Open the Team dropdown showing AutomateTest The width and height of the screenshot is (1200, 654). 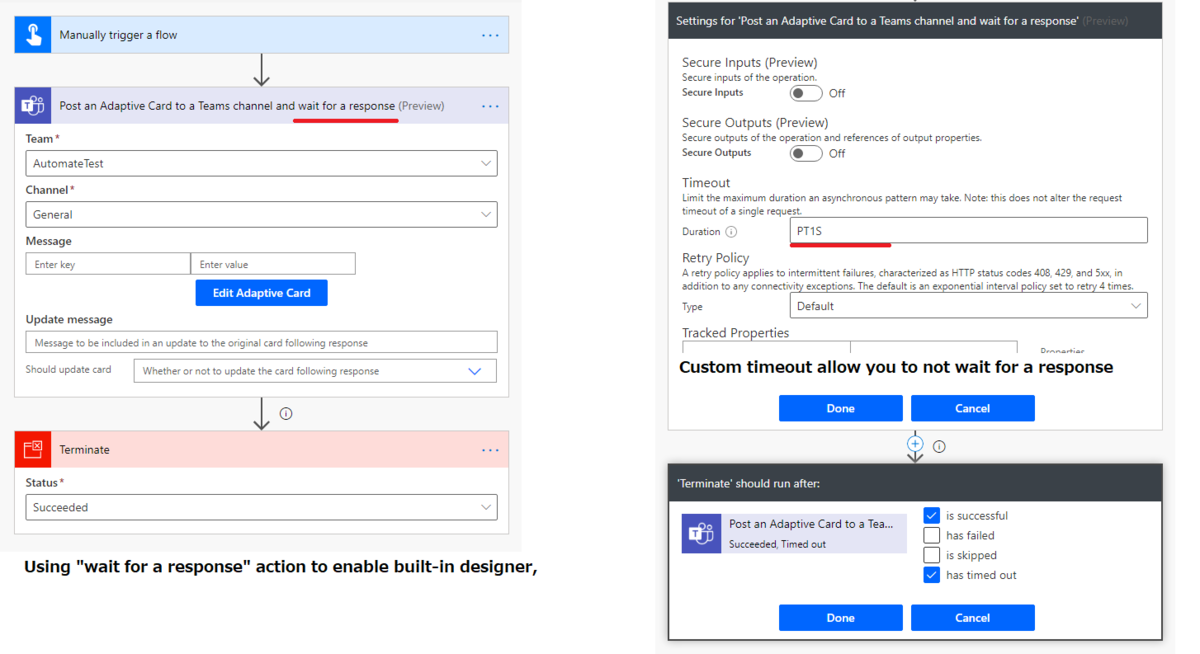point(261,163)
